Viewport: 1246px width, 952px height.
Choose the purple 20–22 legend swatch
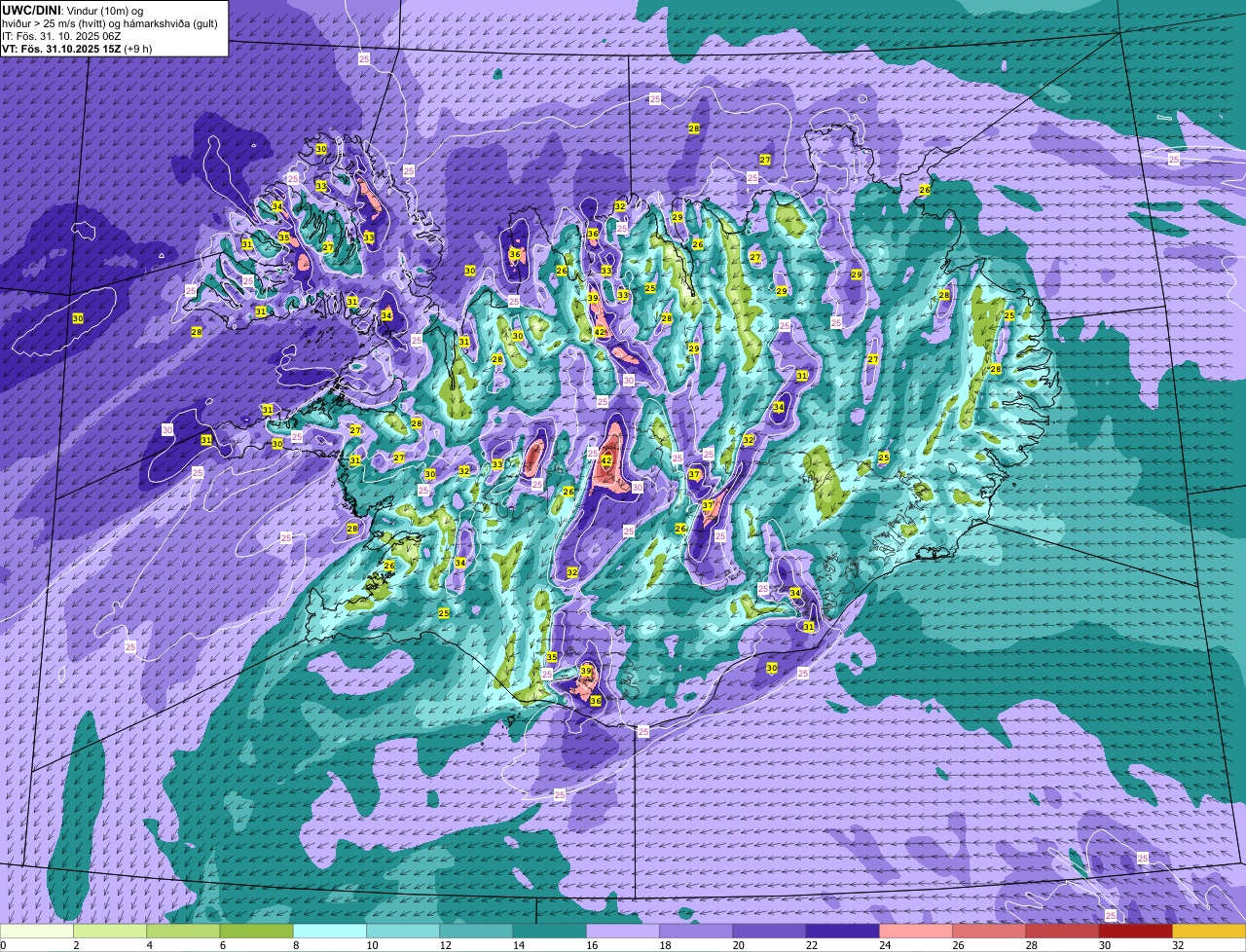pos(769,931)
